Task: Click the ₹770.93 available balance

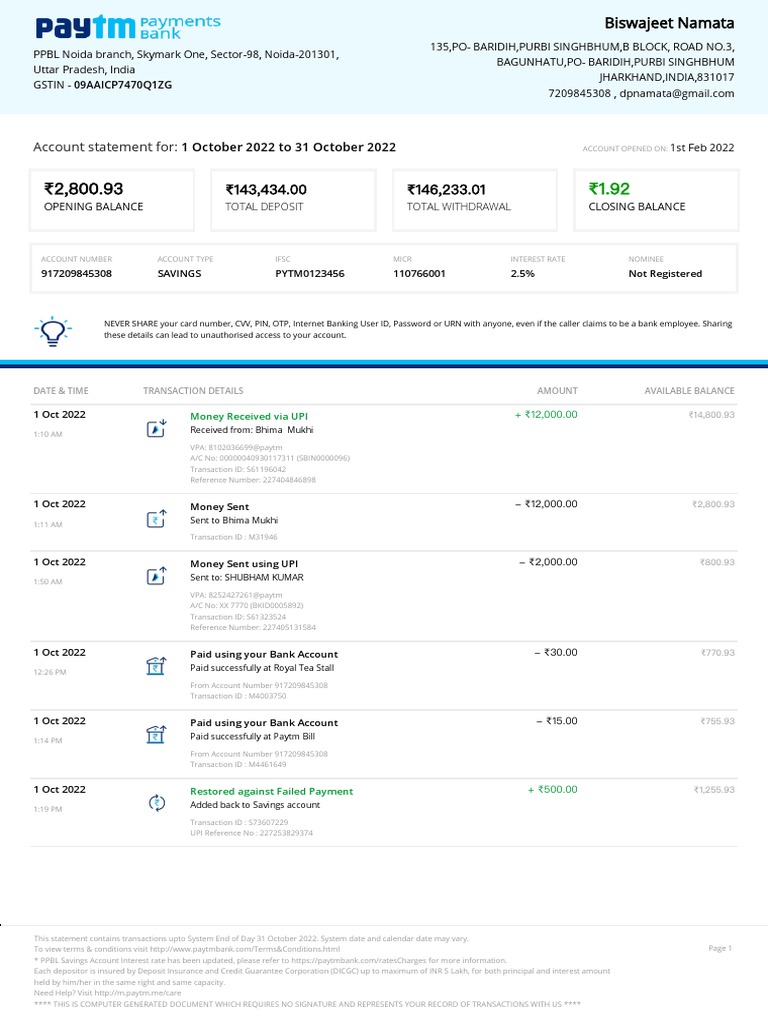Action: pyautogui.click(x=717, y=653)
